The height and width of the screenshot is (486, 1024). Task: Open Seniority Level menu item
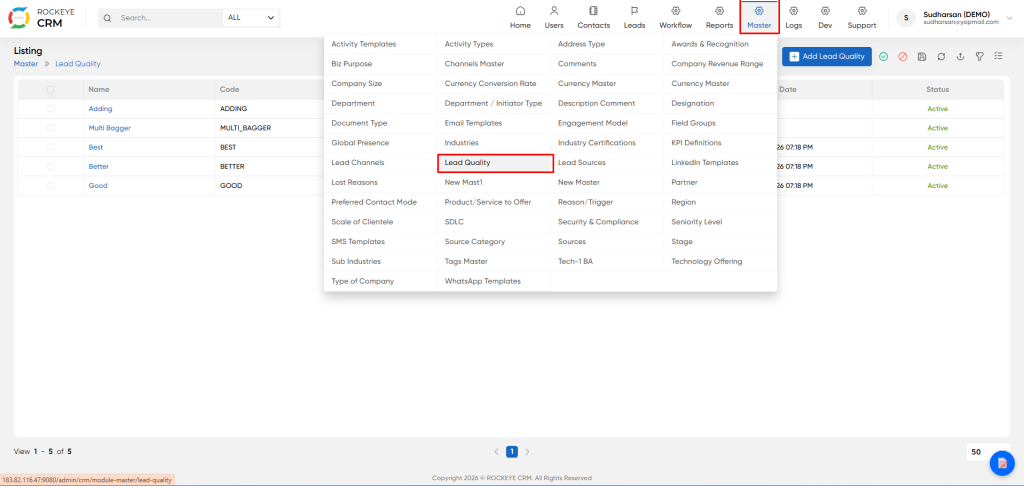tap(697, 221)
